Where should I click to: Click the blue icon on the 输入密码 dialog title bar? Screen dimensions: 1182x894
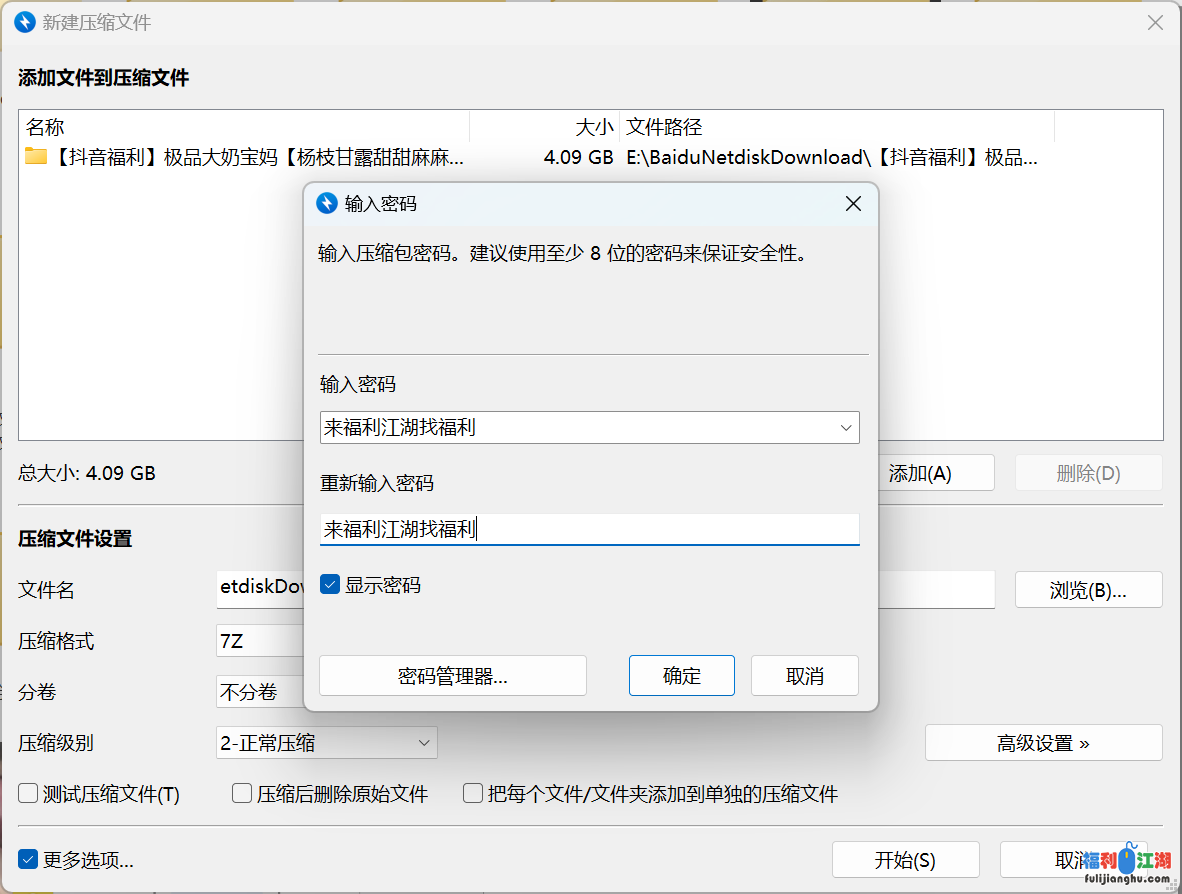pos(326,203)
